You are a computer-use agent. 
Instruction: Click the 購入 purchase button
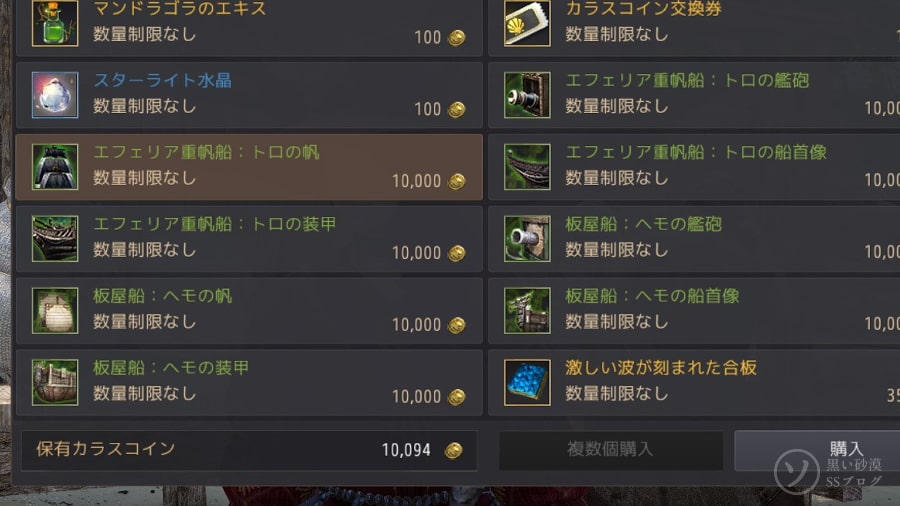pyautogui.click(x=817, y=450)
